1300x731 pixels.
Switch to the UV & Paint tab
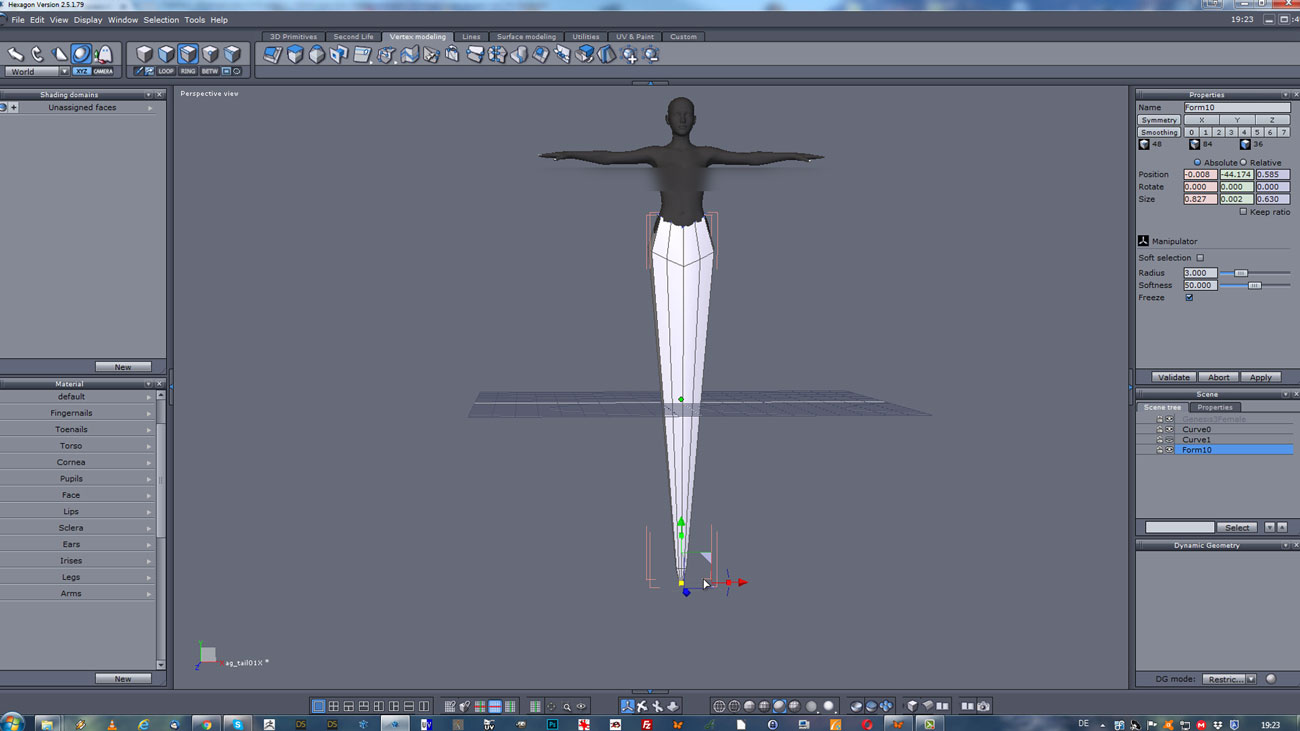coord(635,37)
